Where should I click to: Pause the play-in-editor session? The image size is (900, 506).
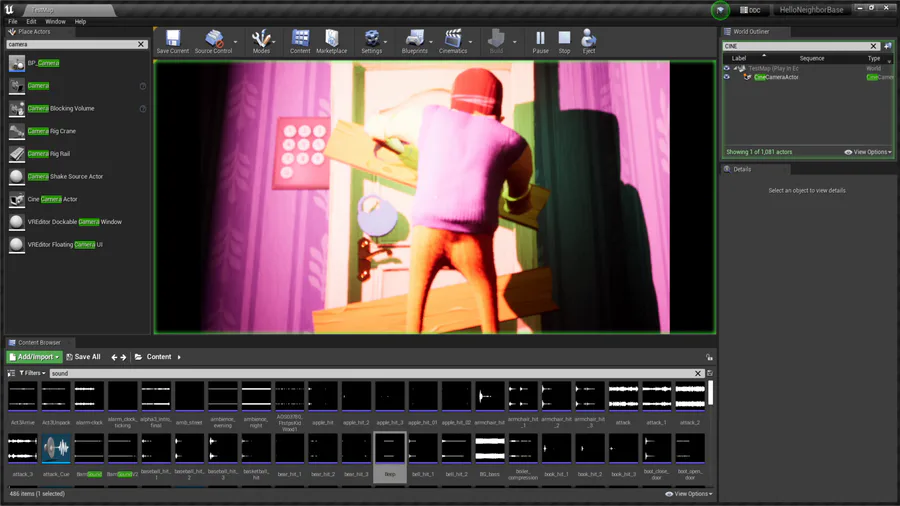click(x=540, y=41)
